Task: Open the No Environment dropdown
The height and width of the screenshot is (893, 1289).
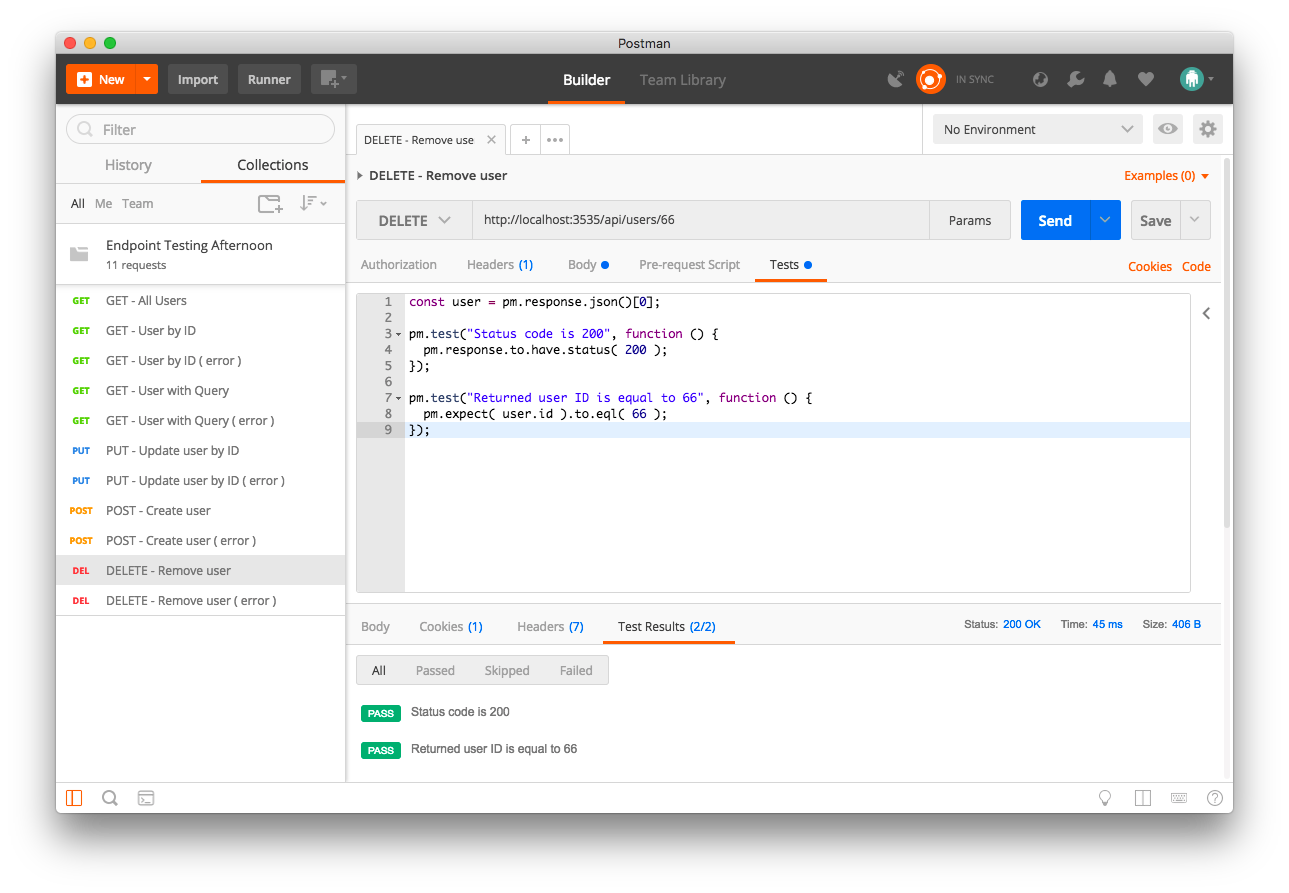Action: coord(1037,129)
